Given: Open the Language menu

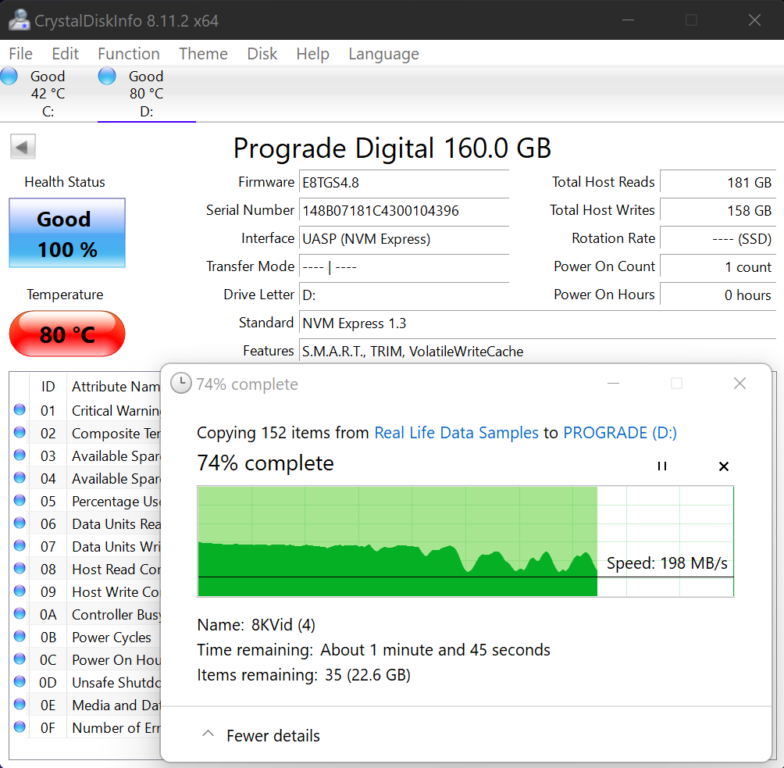Looking at the screenshot, I should [383, 54].
